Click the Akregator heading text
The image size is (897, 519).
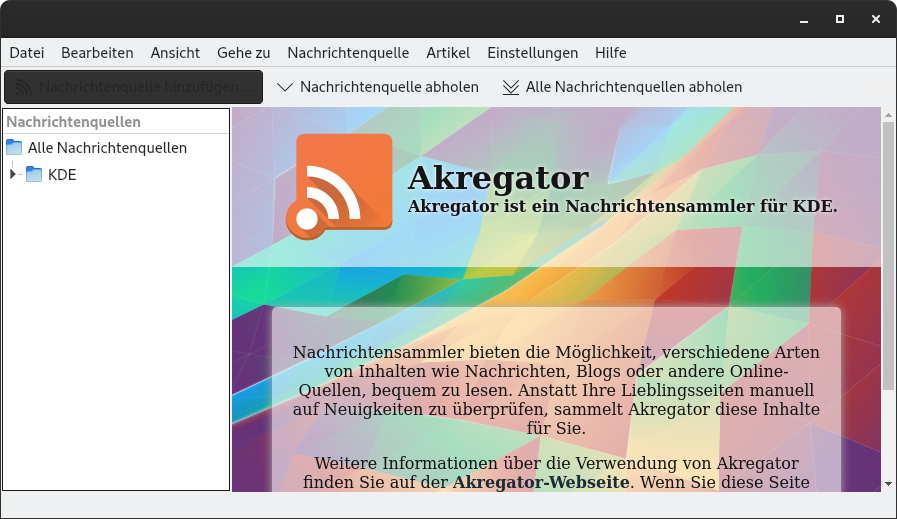(x=498, y=177)
